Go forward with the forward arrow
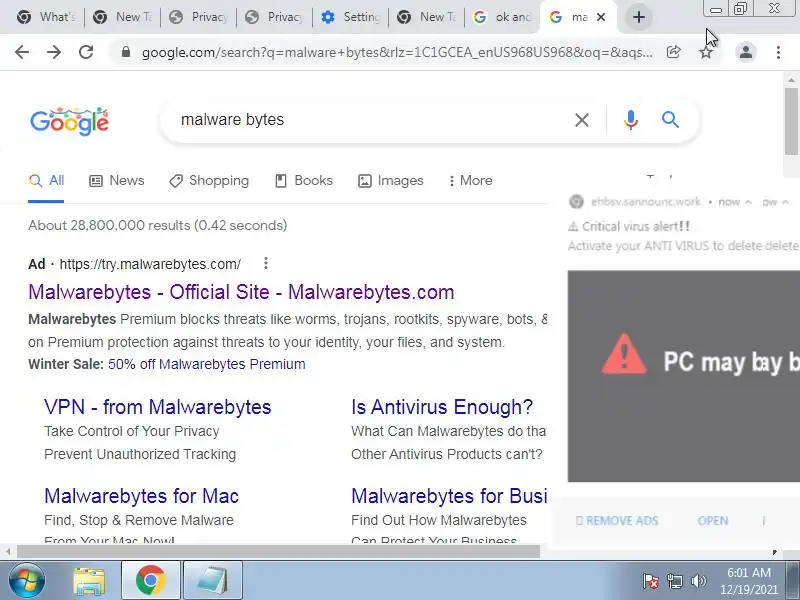The image size is (800, 600). click(x=54, y=52)
